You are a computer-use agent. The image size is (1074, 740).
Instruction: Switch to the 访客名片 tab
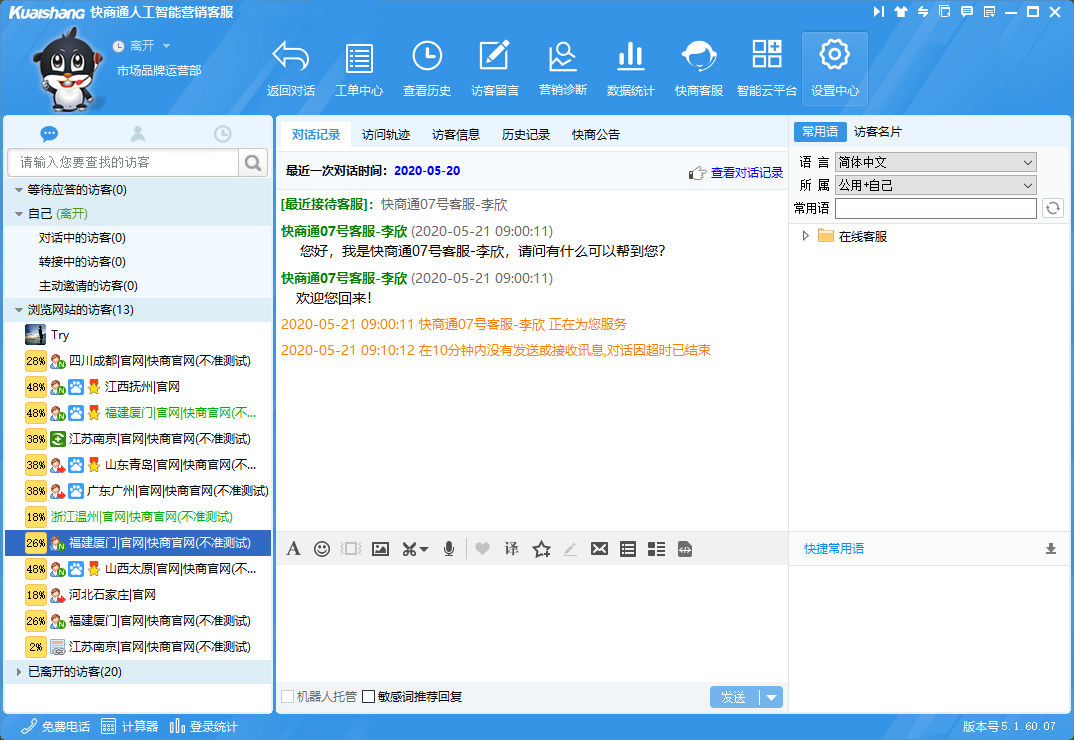click(877, 132)
